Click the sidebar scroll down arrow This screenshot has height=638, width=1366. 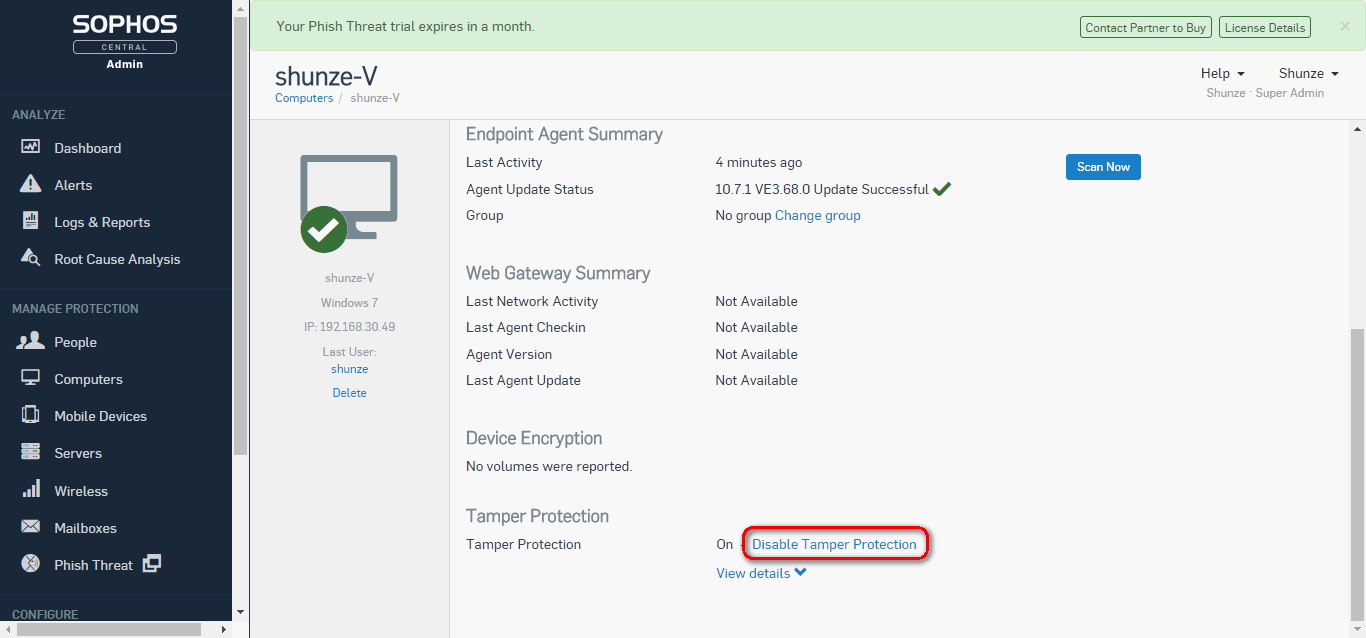tap(240, 612)
